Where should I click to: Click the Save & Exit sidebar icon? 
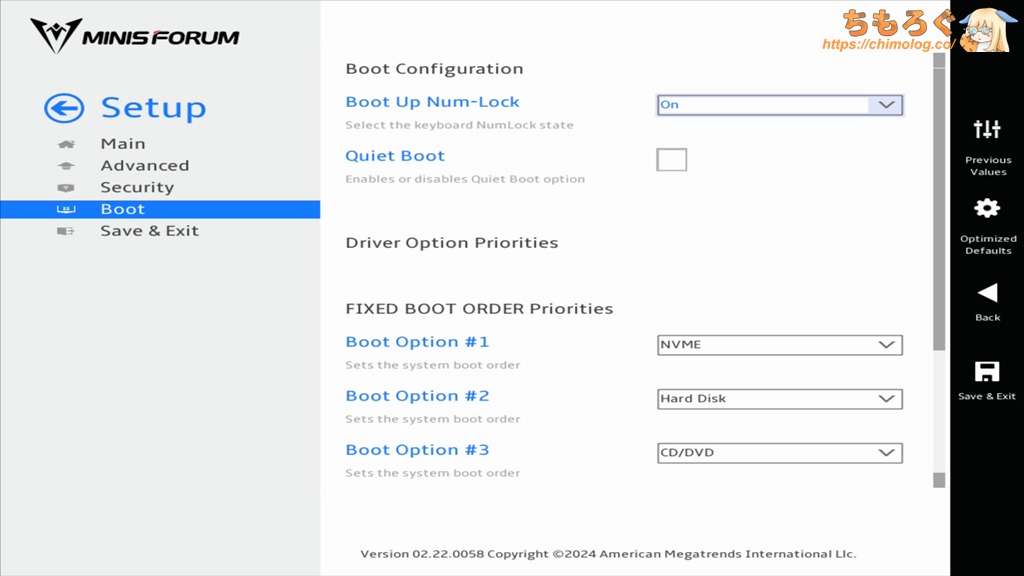66,231
